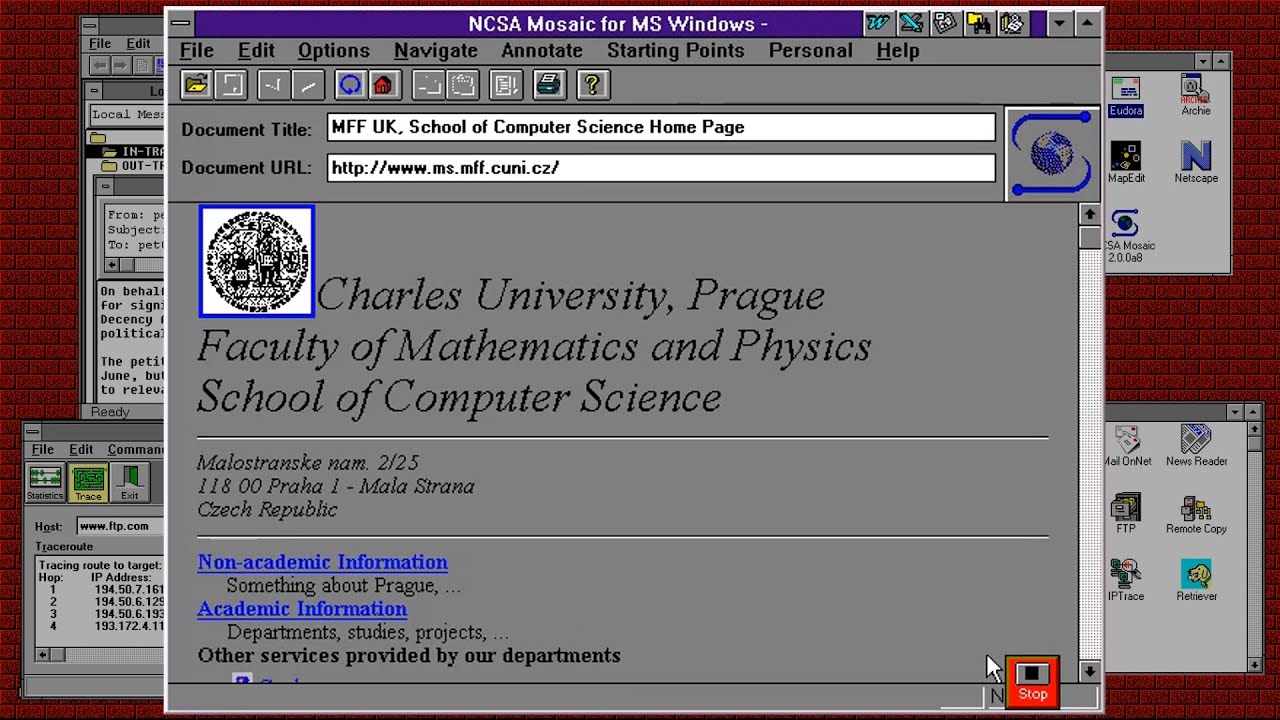Click hop 1 IP address 194.50.7.161

129,590
